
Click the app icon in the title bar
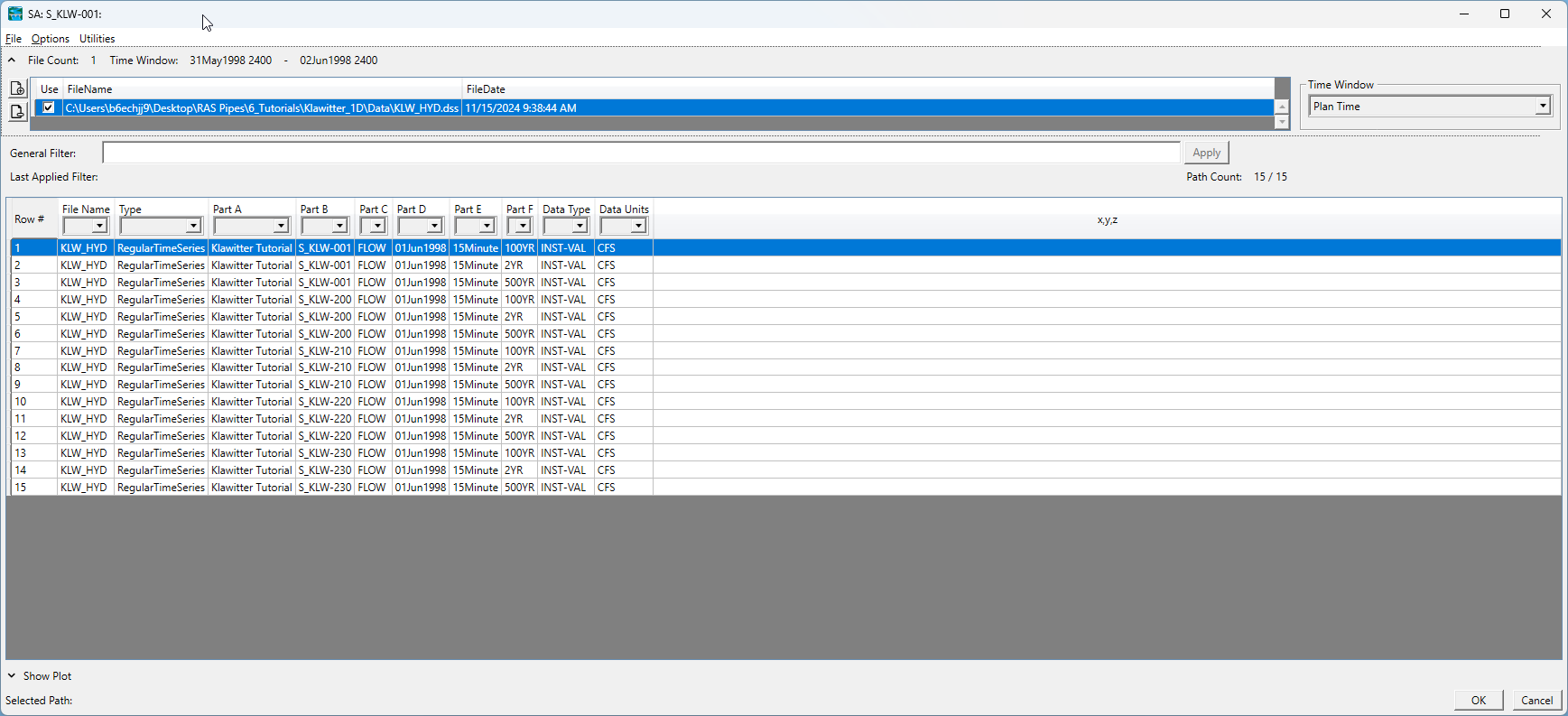pos(14,14)
